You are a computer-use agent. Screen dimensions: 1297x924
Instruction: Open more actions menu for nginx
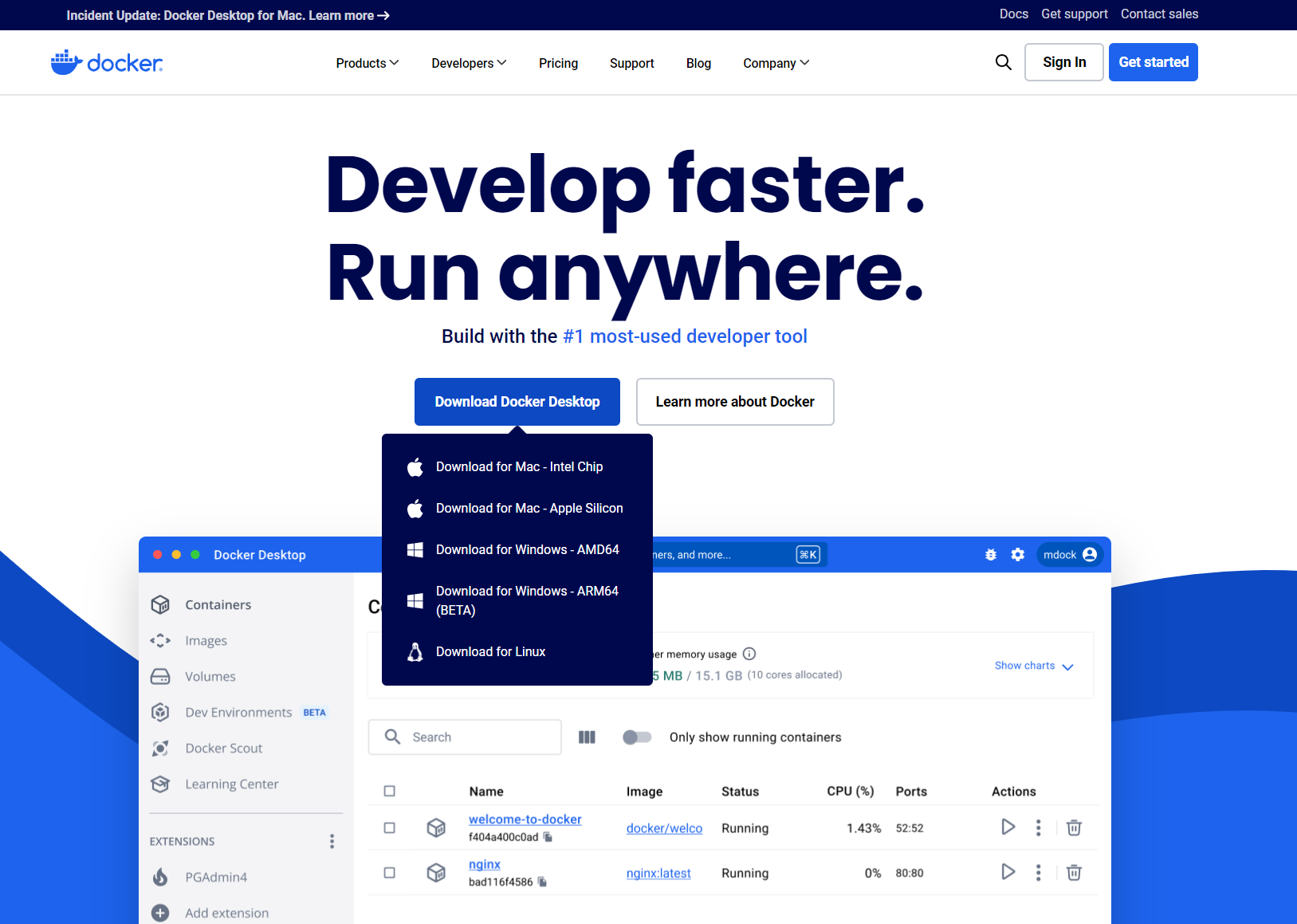1038,872
